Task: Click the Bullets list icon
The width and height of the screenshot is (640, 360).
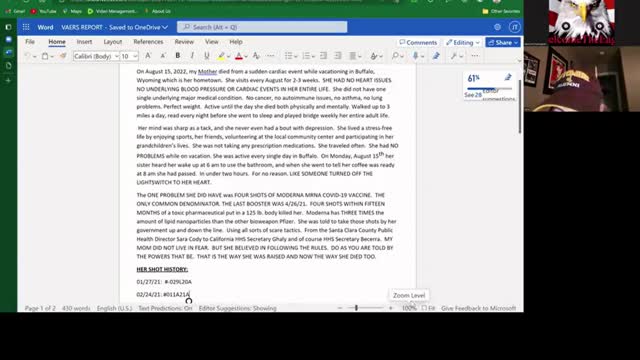Action: point(288,56)
